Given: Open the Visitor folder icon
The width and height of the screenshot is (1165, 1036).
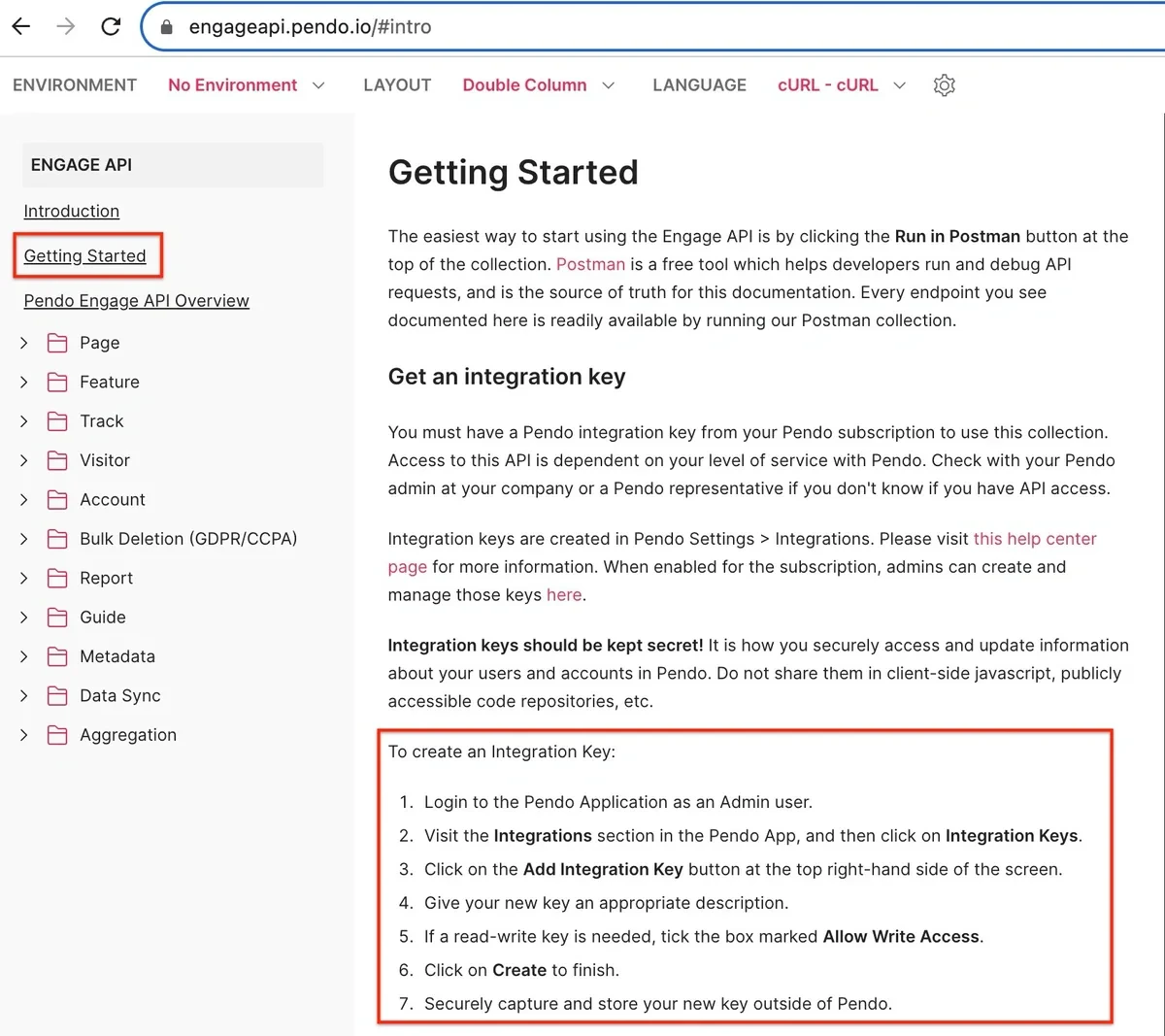Looking at the screenshot, I should coord(58,460).
